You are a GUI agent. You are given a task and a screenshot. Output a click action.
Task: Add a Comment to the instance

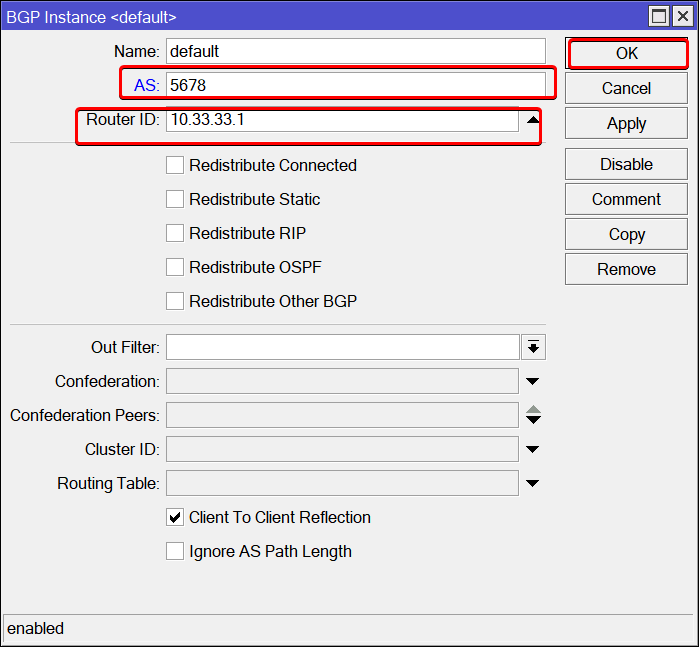(626, 199)
